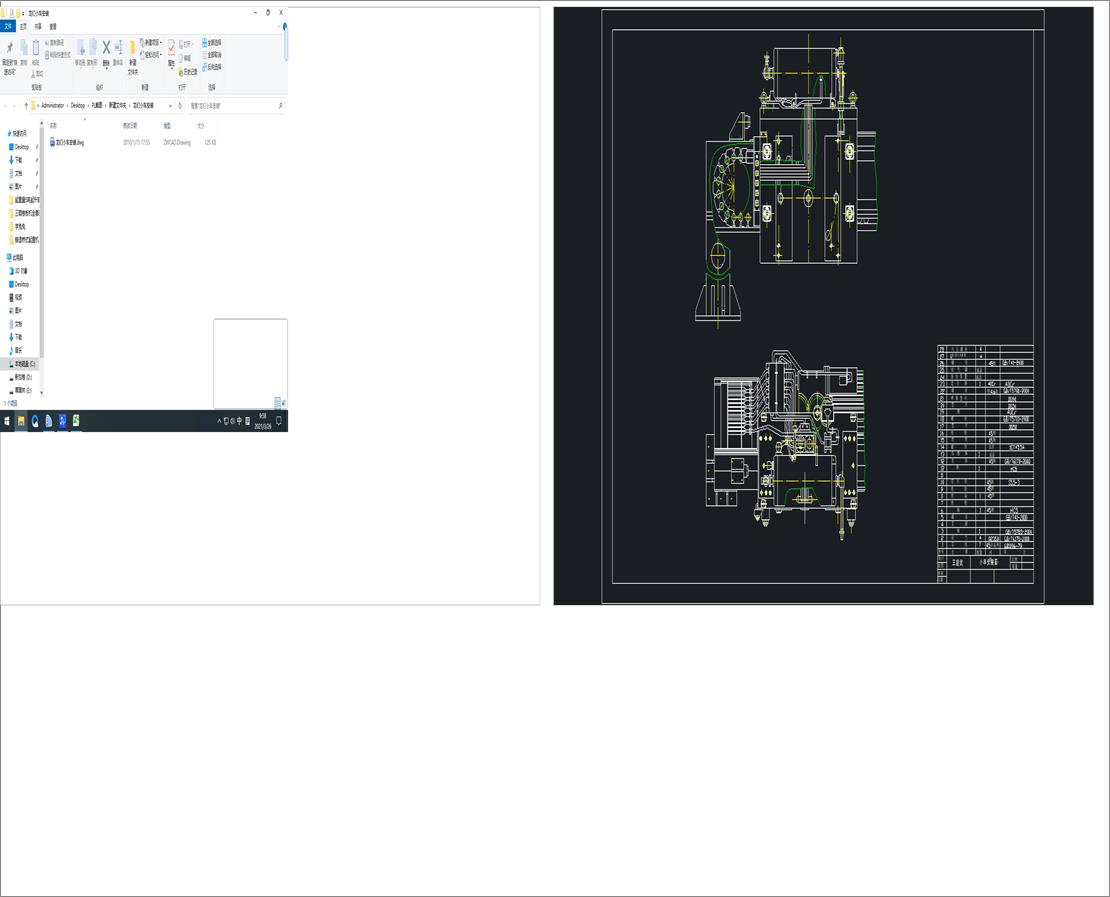This screenshot has height=897, width=1110.
Task: Open the notification center in the taskbar
Action: point(279,421)
